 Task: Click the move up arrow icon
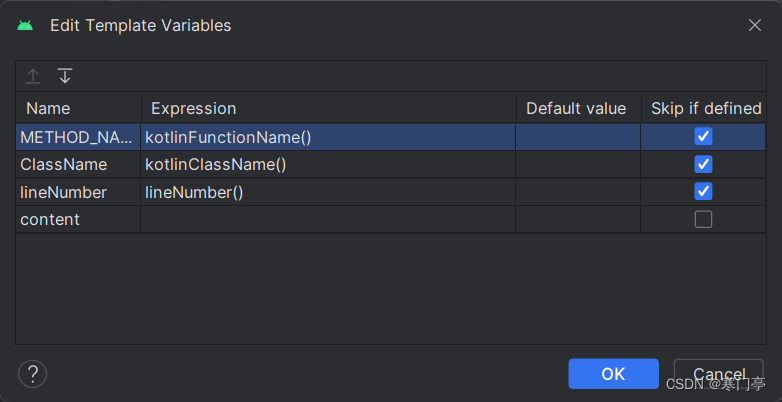pyautogui.click(x=33, y=76)
